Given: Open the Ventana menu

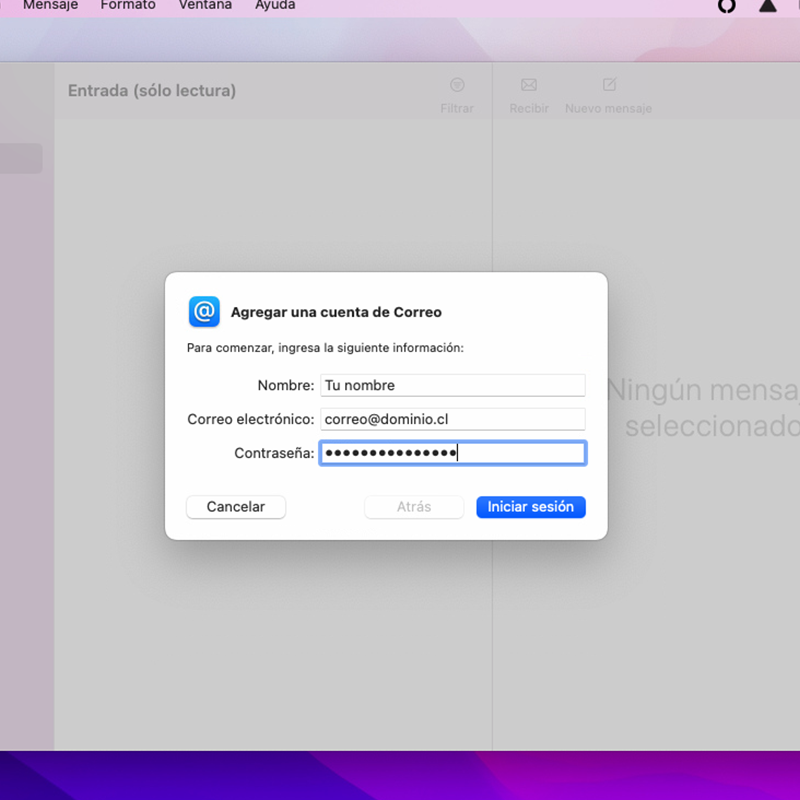Looking at the screenshot, I should [205, 6].
